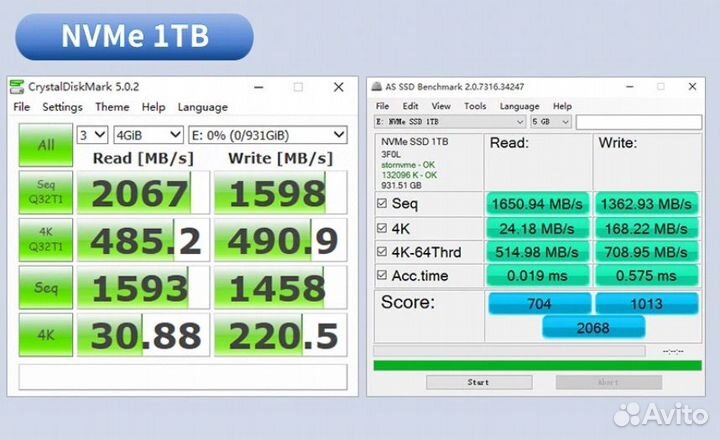Click the total score 2068
Image resolution: width=720 pixels, height=440 pixels.
593,327
